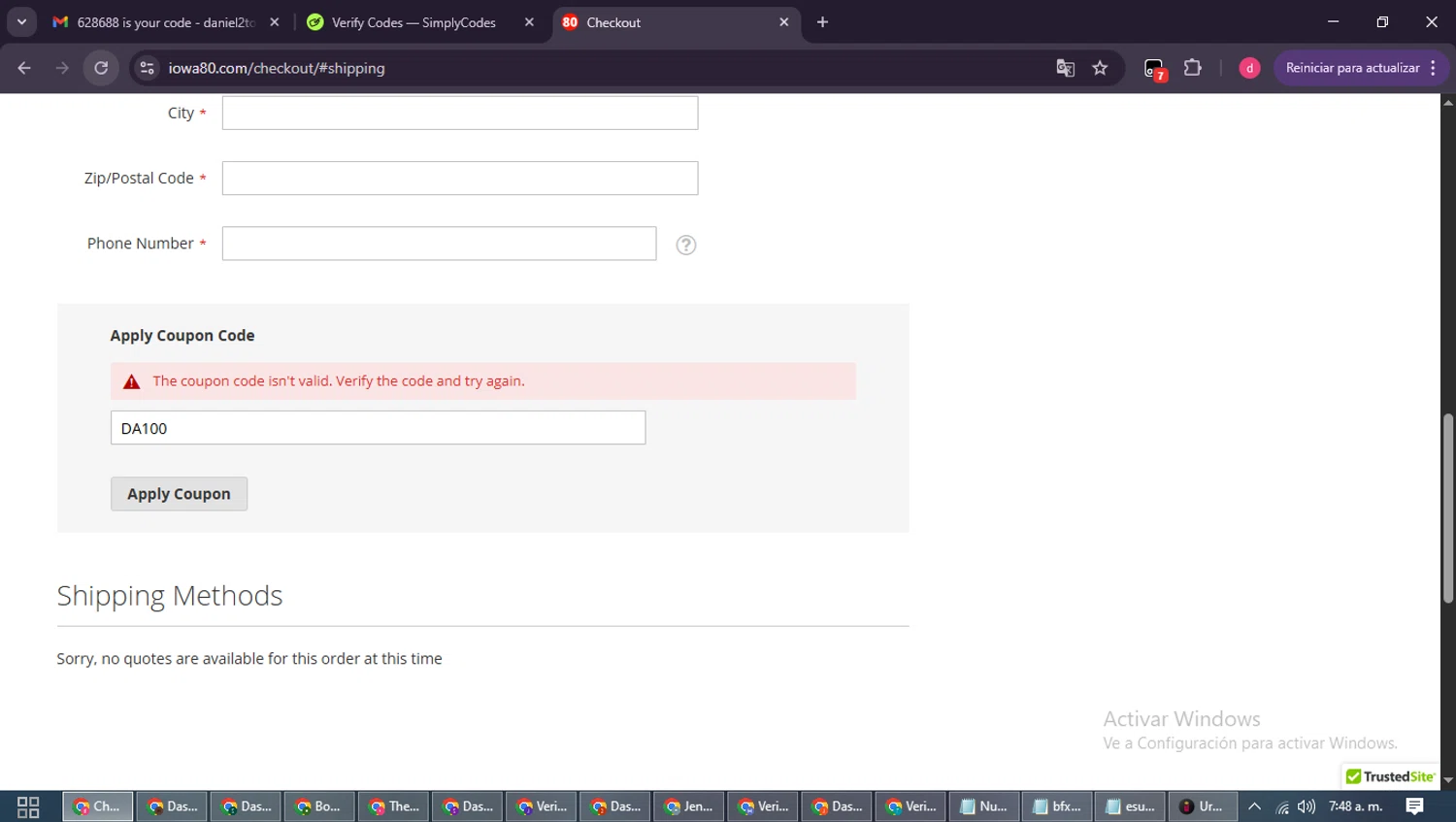Screen dimensions: 1456x822
Task: Close the Gmail tab
Action: (x=275, y=22)
